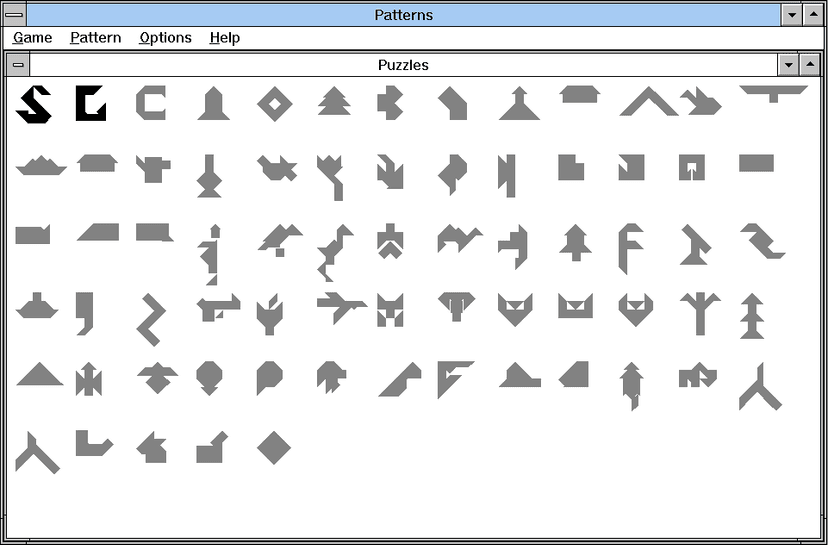
Task: Choose the slanted-left trapezoid pattern
Action: point(98,232)
